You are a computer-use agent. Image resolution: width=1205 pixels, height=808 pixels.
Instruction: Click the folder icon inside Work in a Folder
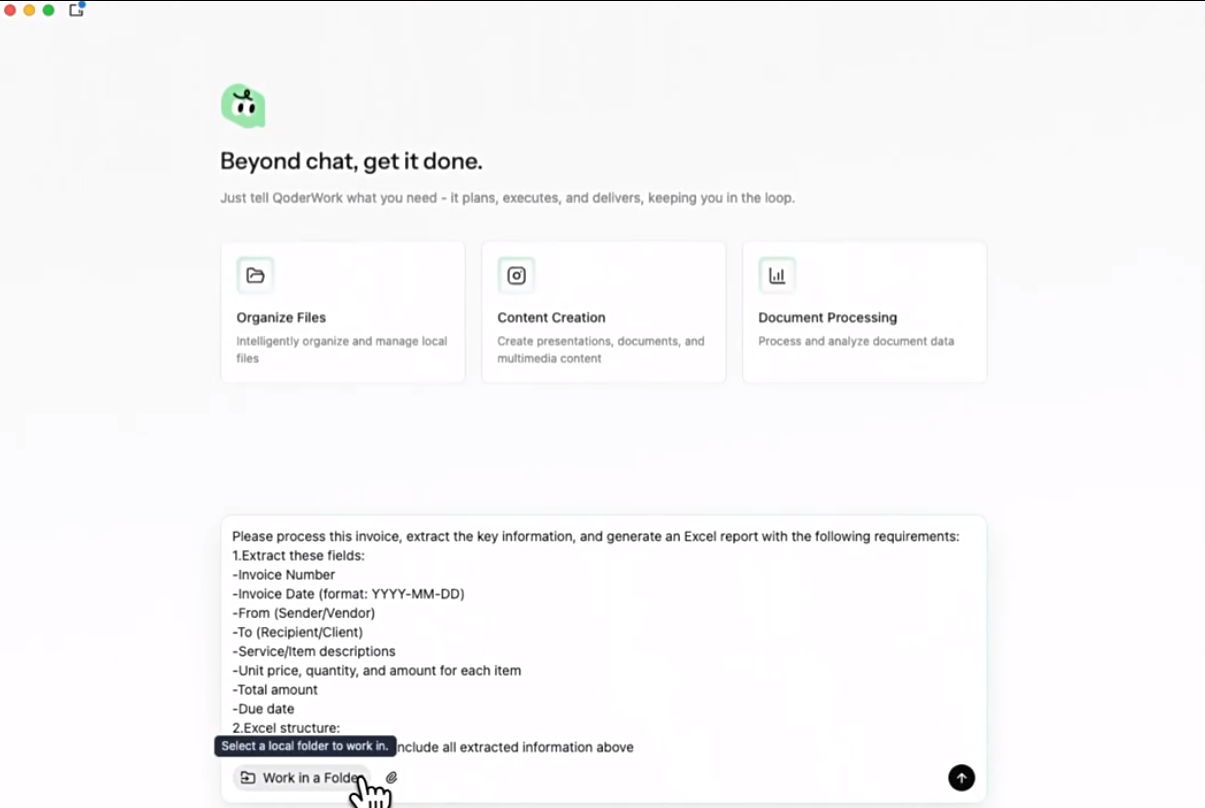click(x=248, y=778)
